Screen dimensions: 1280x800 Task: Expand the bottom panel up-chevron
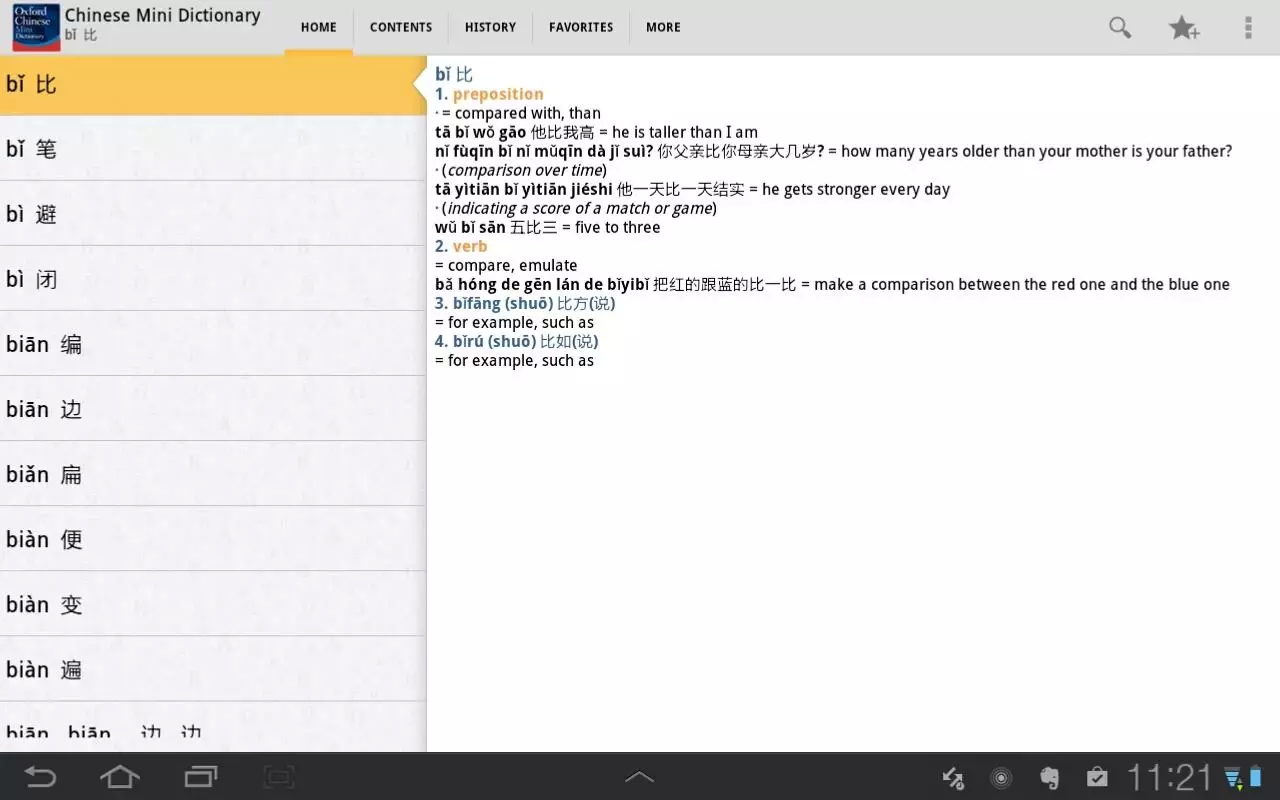pos(639,777)
